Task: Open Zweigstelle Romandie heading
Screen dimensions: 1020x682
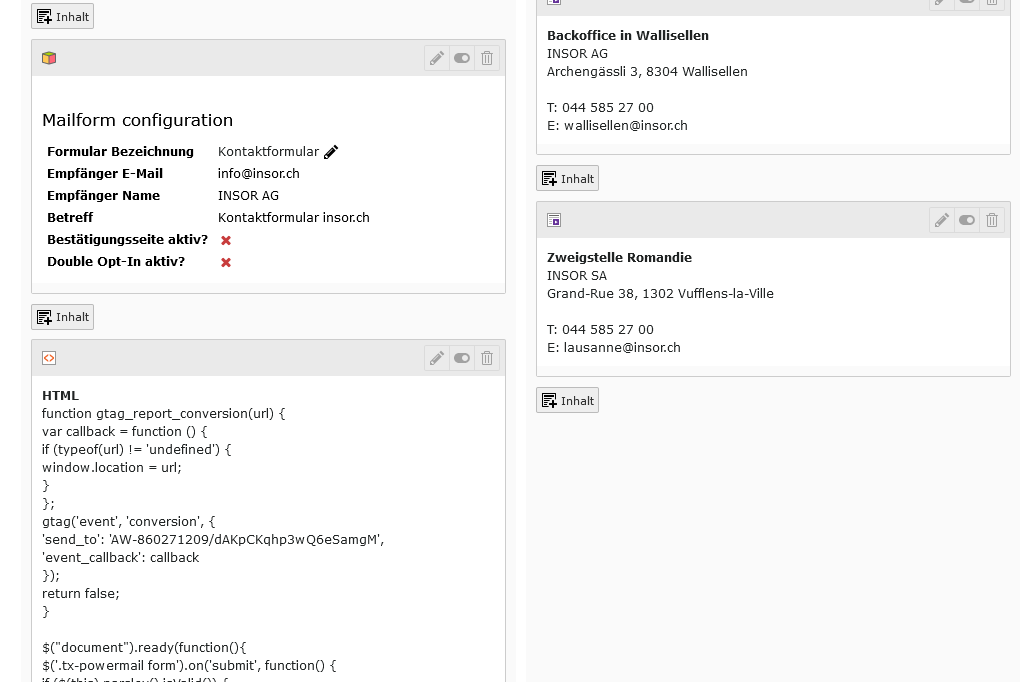Action: 619,258
